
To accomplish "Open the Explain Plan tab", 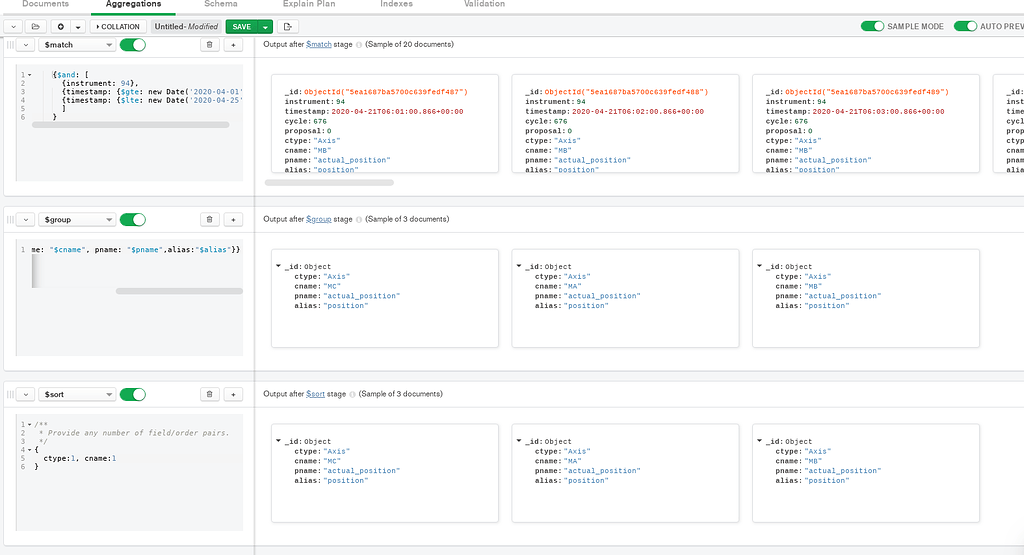I will [308, 5].
